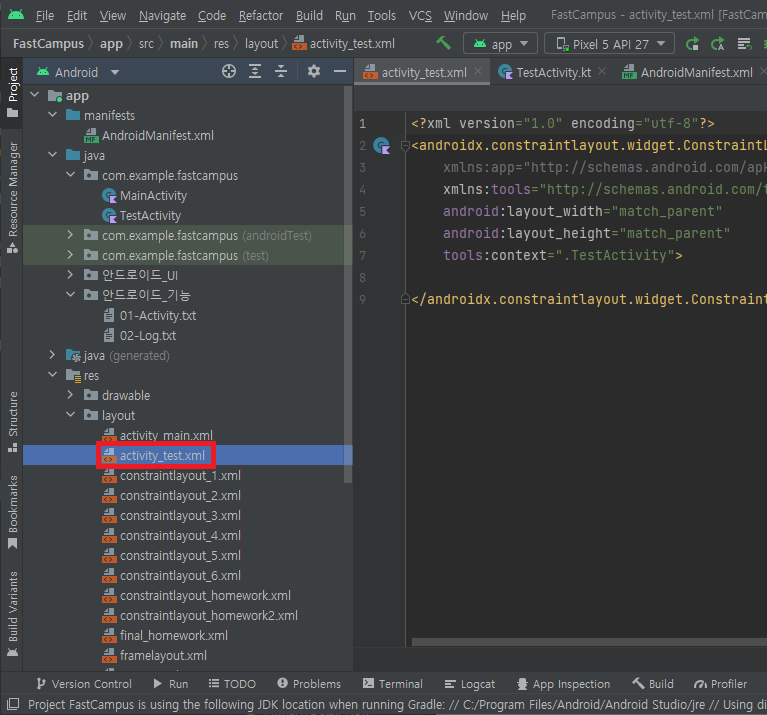The width and height of the screenshot is (767, 715).
Task: Switch to the TestActivity.kt tab
Action: click(x=553, y=72)
